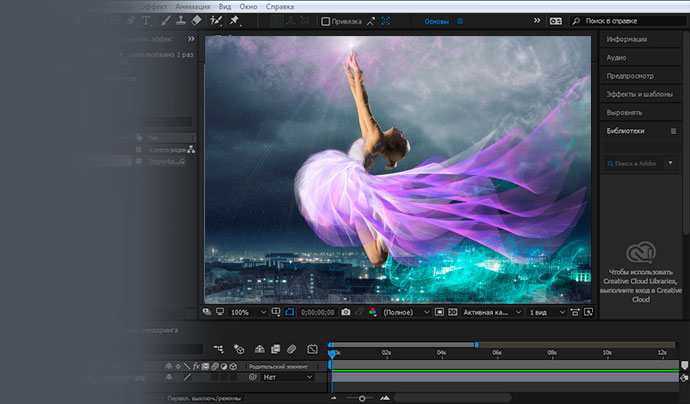
Task: Toggle the layer's quality slash switch
Action: [x=187, y=377]
